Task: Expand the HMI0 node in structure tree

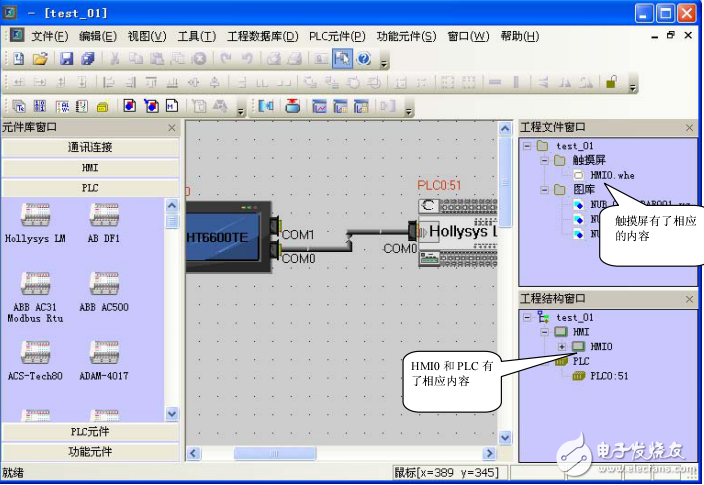Action: (x=561, y=346)
